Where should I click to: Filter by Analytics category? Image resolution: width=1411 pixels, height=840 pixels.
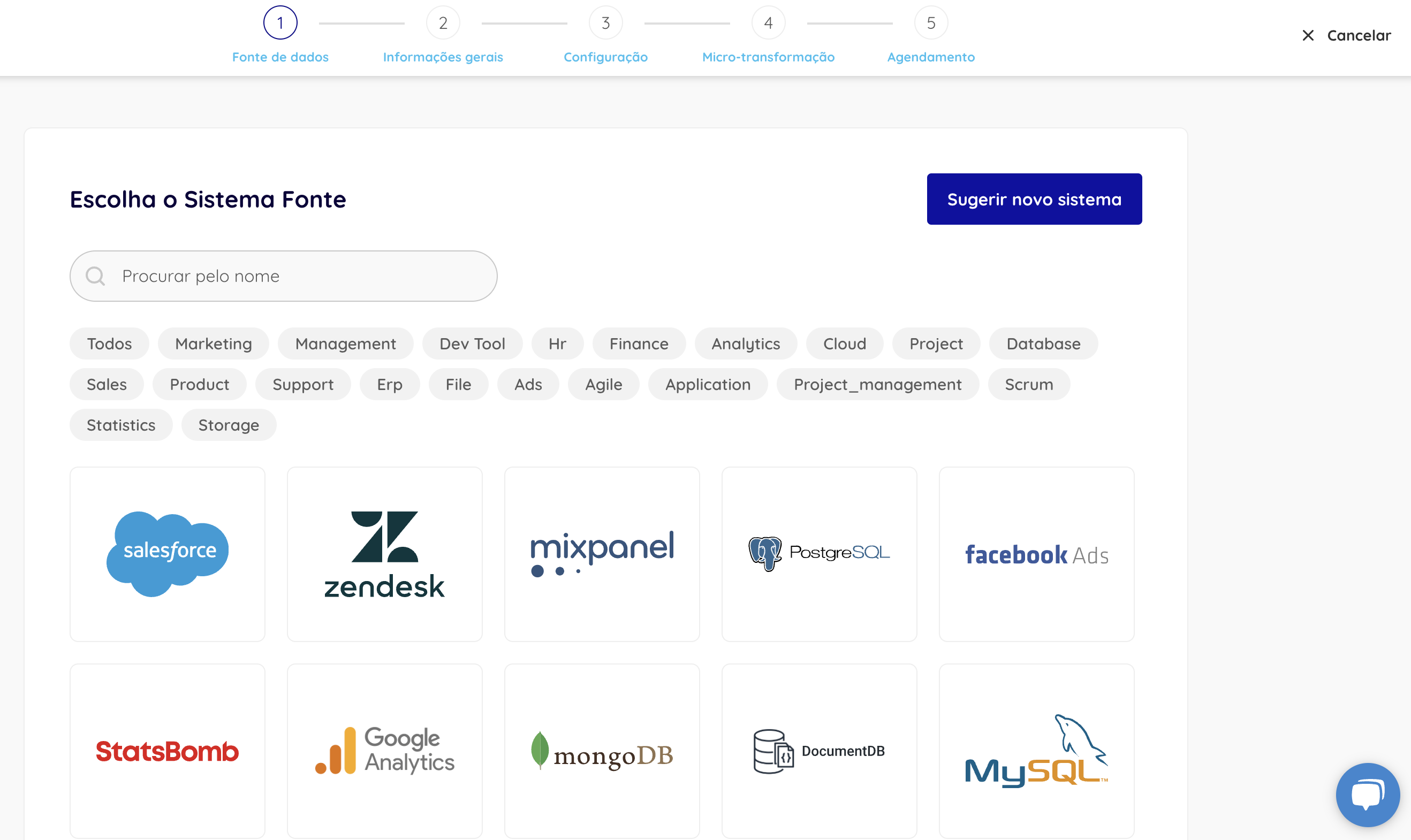[x=746, y=343]
